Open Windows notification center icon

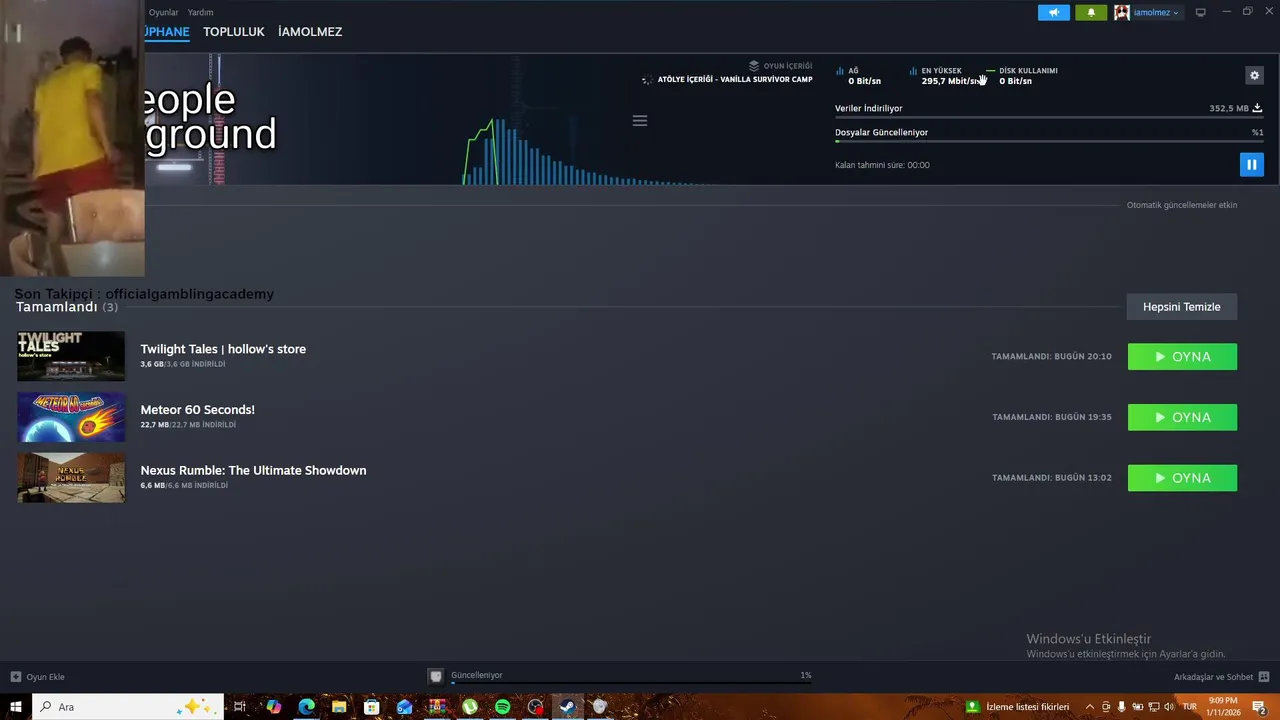1260,707
